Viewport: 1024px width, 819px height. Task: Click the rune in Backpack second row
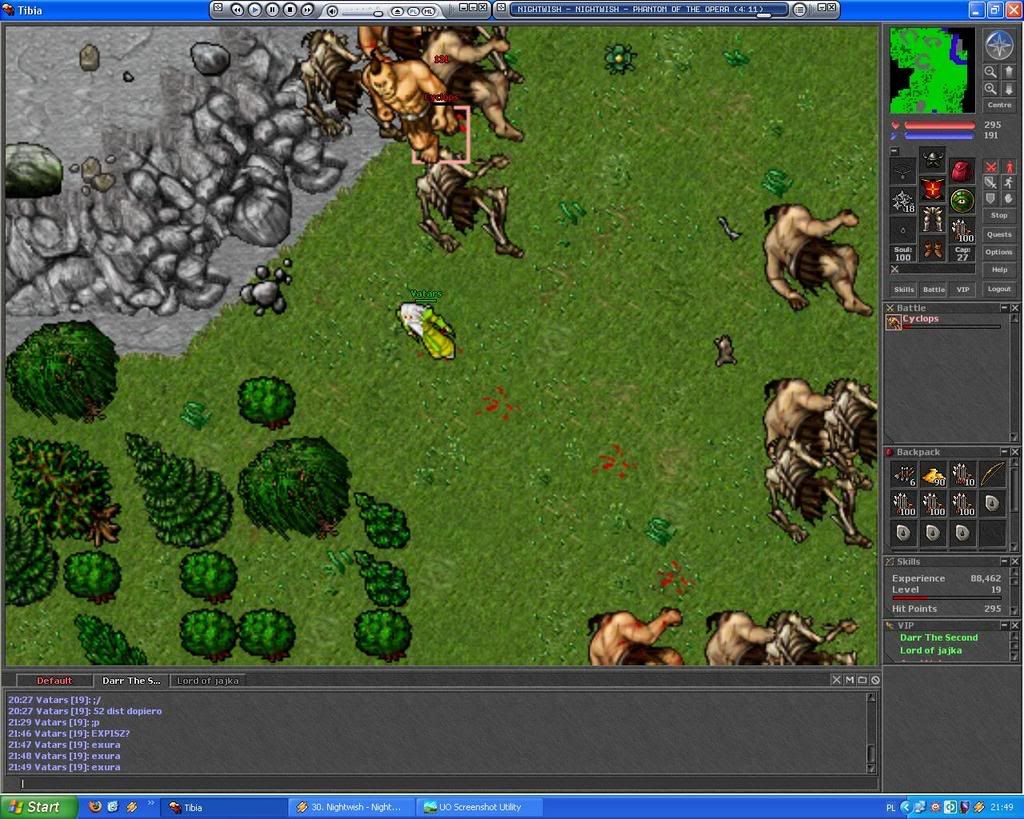coord(992,504)
